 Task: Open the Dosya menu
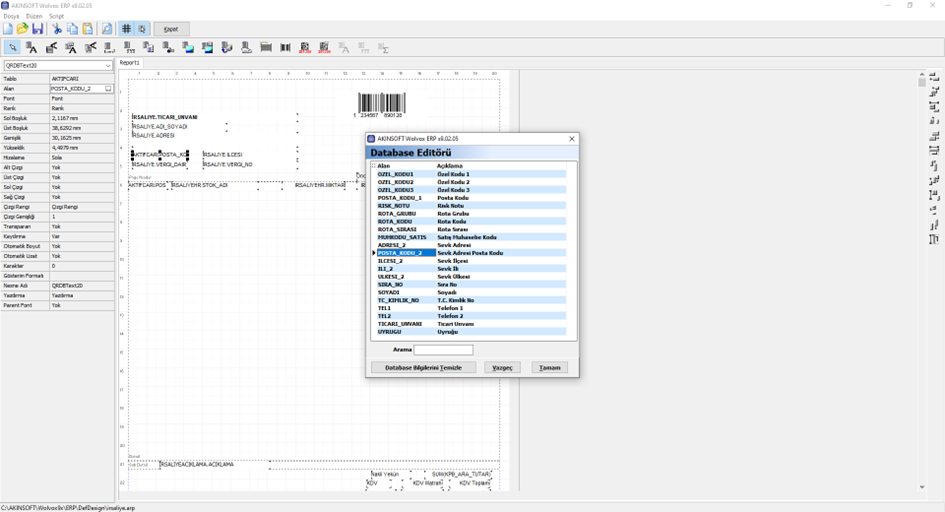[11, 16]
